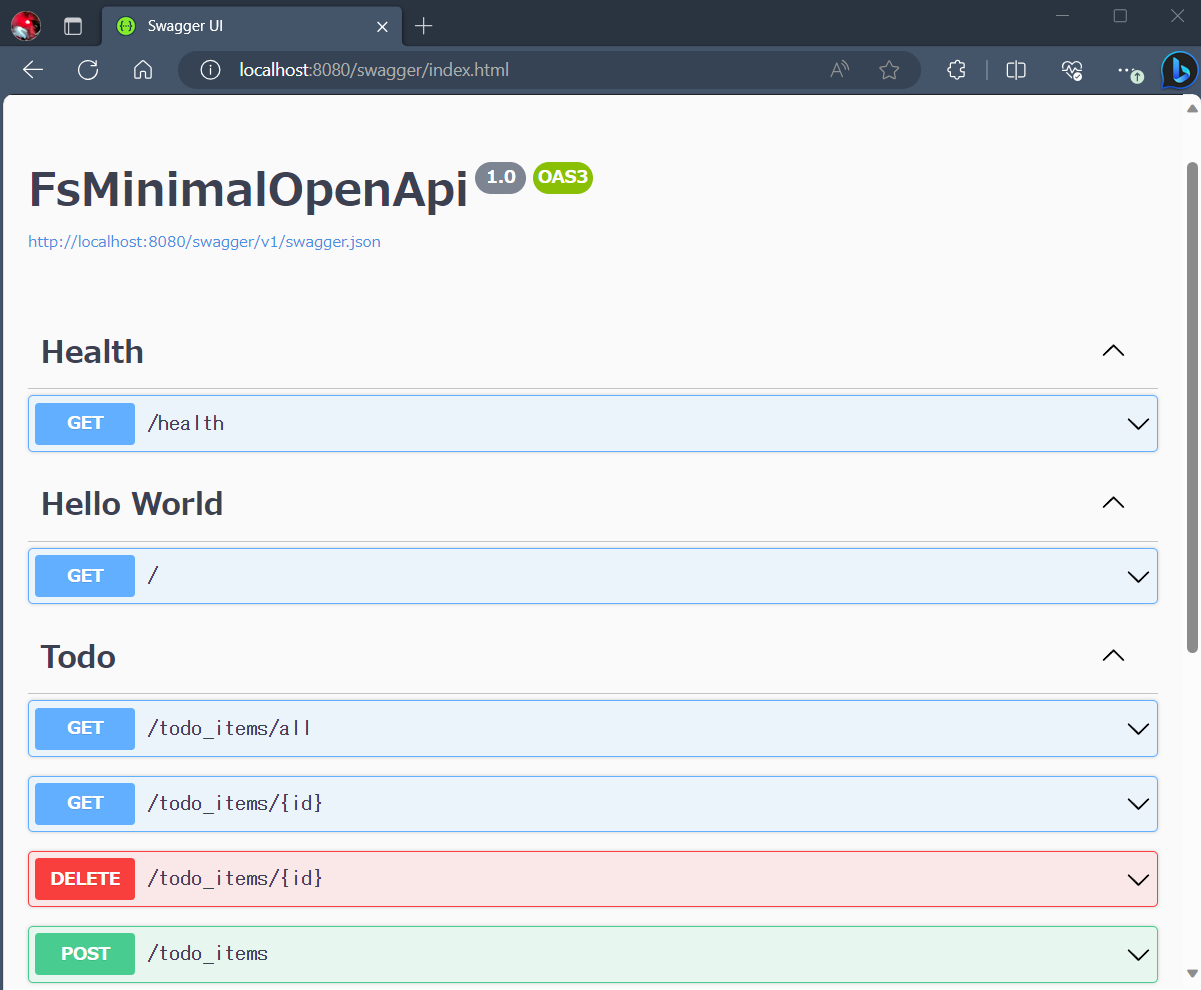Image resolution: width=1201 pixels, height=990 pixels.
Task: Expand the GET /health operation arrow
Action: pyautogui.click(x=1138, y=424)
